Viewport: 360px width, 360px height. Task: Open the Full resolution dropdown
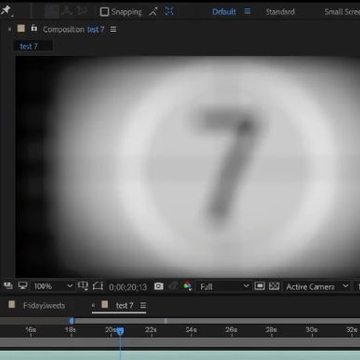pyautogui.click(x=224, y=286)
